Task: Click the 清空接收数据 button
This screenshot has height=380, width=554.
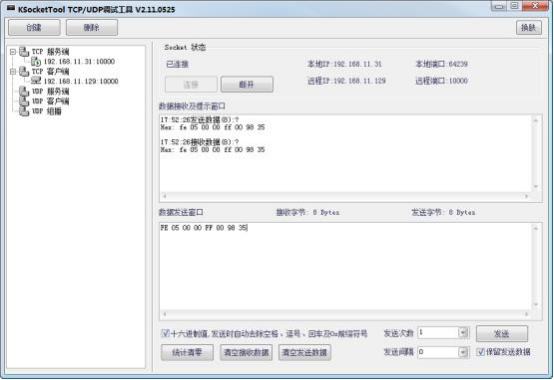Action: (246, 352)
